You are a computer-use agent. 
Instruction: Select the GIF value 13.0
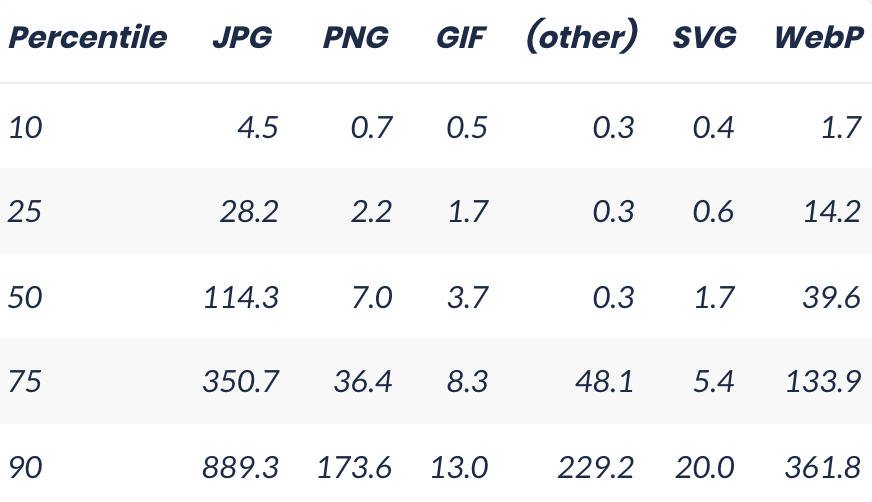(459, 467)
